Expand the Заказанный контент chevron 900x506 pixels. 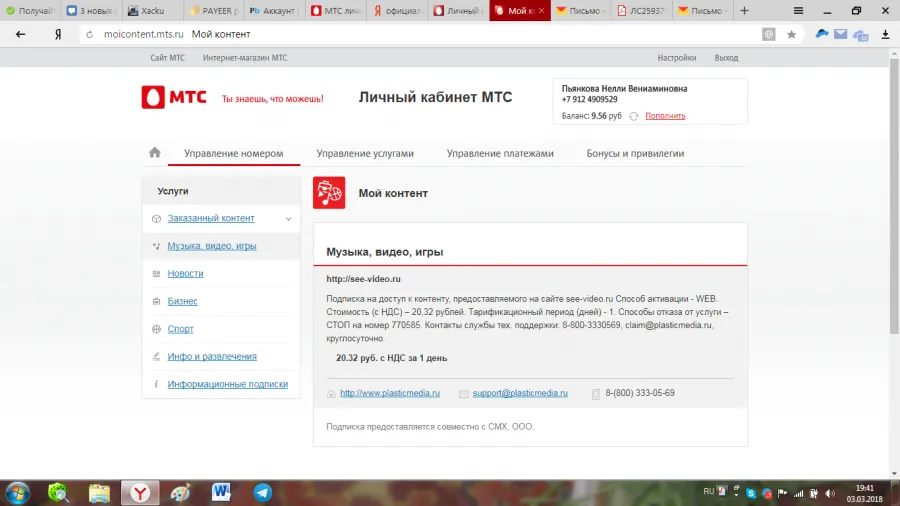pos(288,219)
